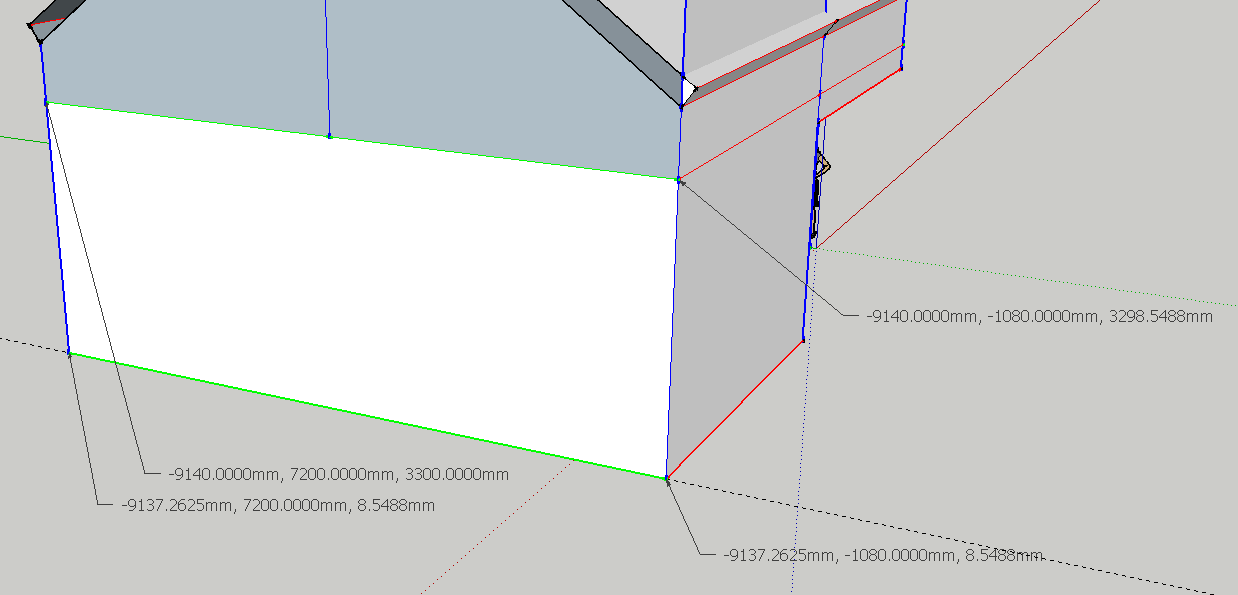Select the 3298.5488mm coordinate text label

tap(1040, 316)
